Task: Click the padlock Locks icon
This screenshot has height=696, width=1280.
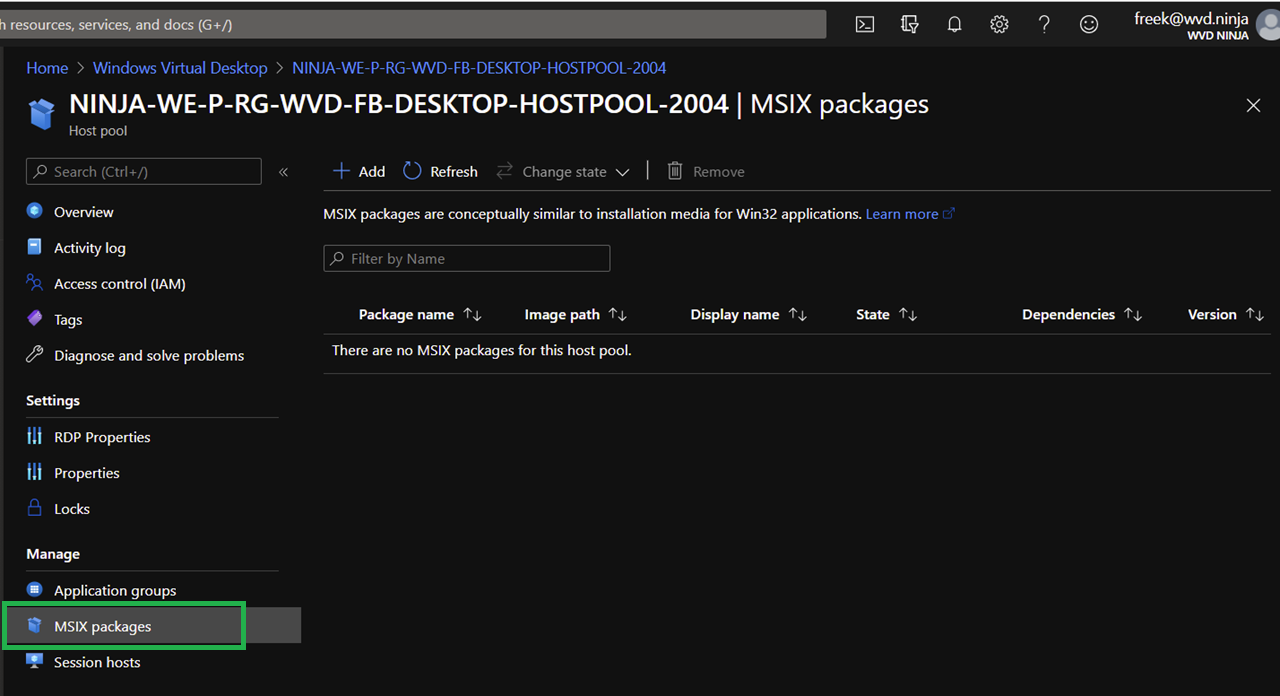Action: point(35,508)
